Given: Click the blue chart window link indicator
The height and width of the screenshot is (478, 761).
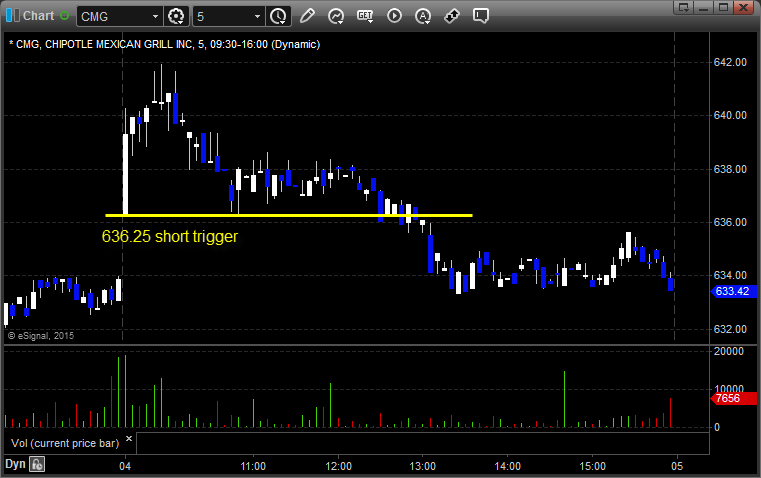Looking at the screenshot, I should tap(13, 16).
